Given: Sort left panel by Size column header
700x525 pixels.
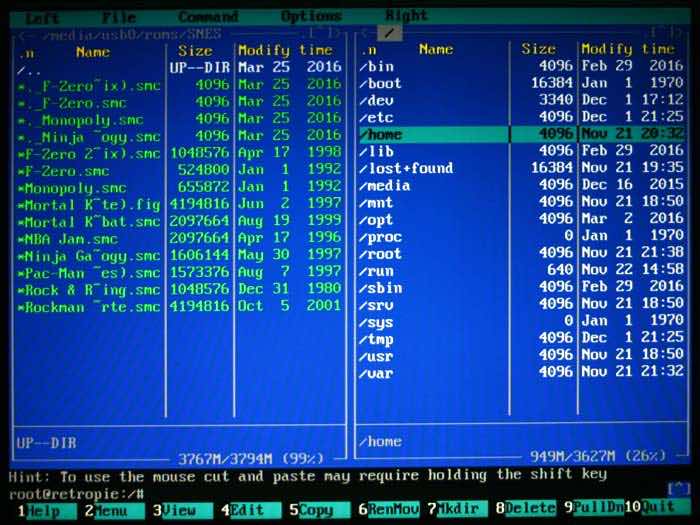Looking at the screenshot, I should click(195, 51).
